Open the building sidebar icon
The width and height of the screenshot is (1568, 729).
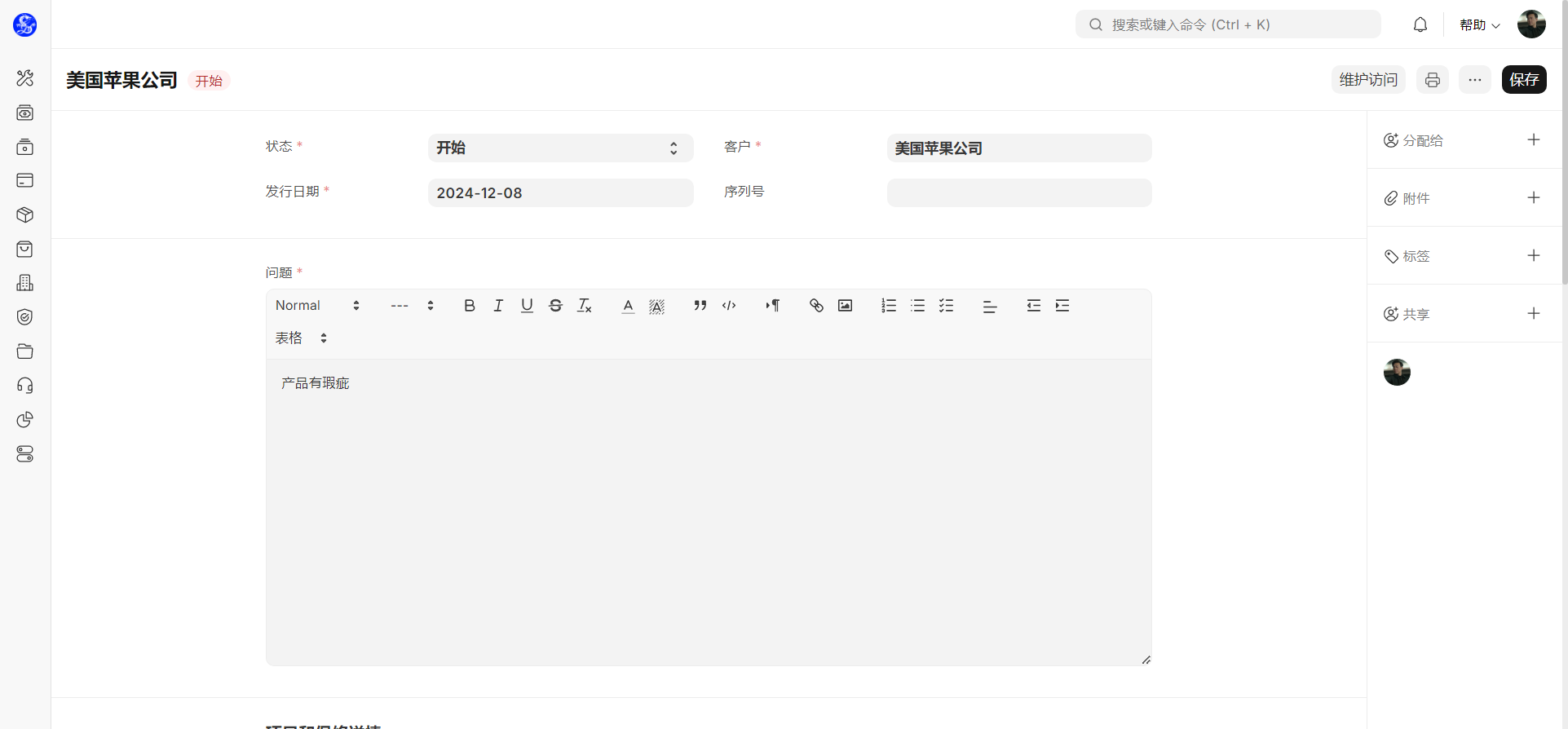coord(25,283)
